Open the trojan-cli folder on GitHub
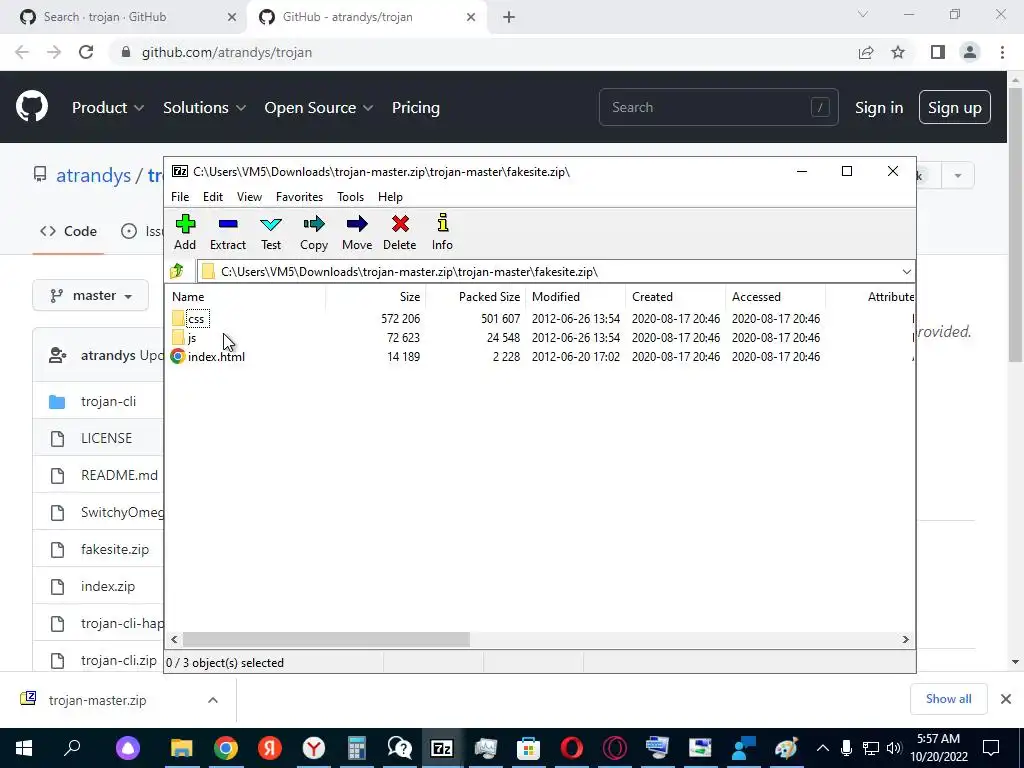Image resolution: width=1024 pixels, height=768 pixels. [108, 402]
